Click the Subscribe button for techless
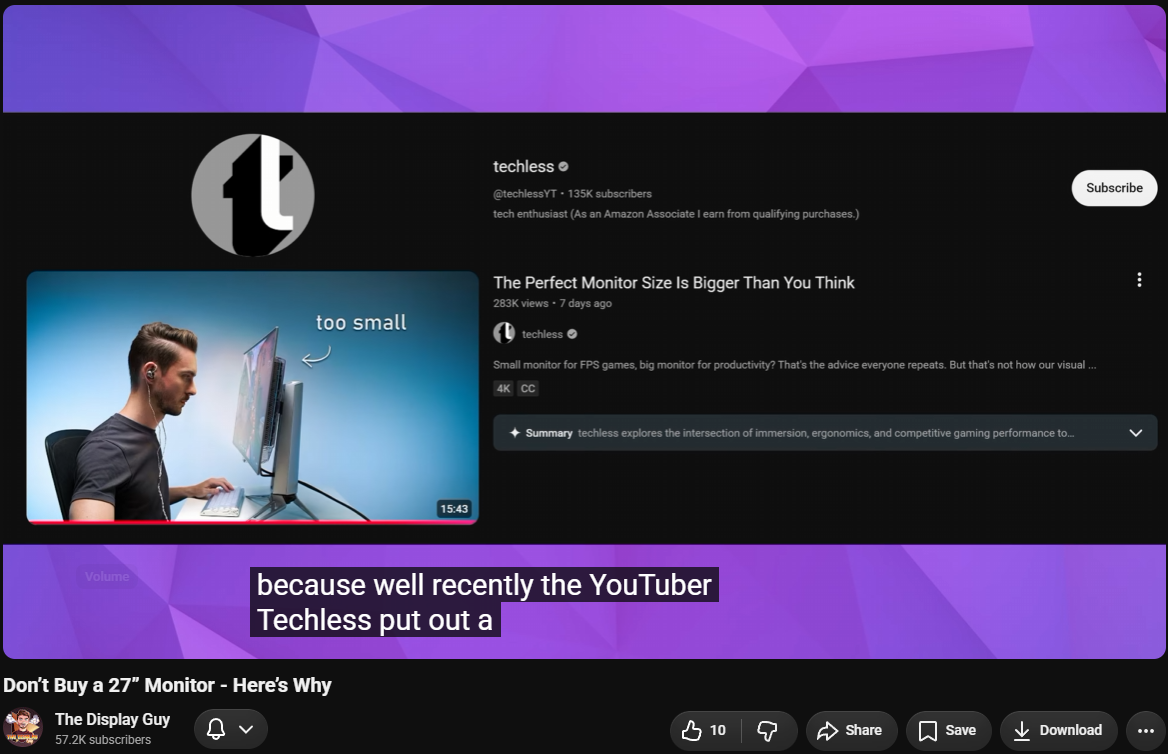Screen dimensions: 1168x754 (1114, 188)
